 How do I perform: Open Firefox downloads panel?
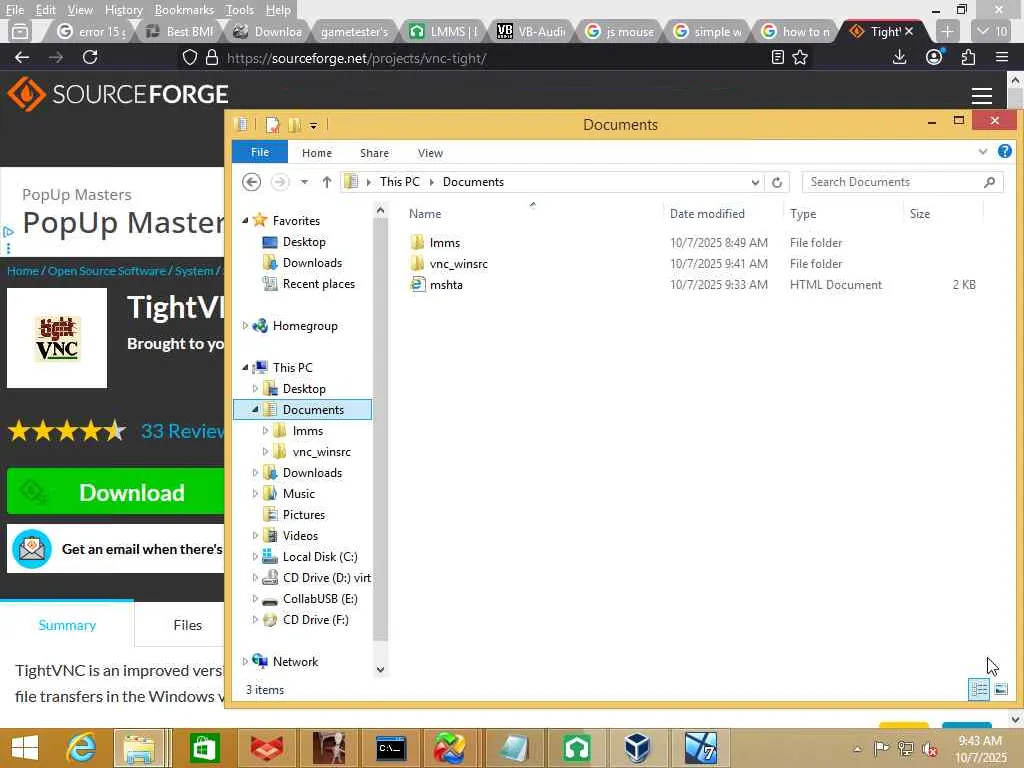click(x=899, y=57)
